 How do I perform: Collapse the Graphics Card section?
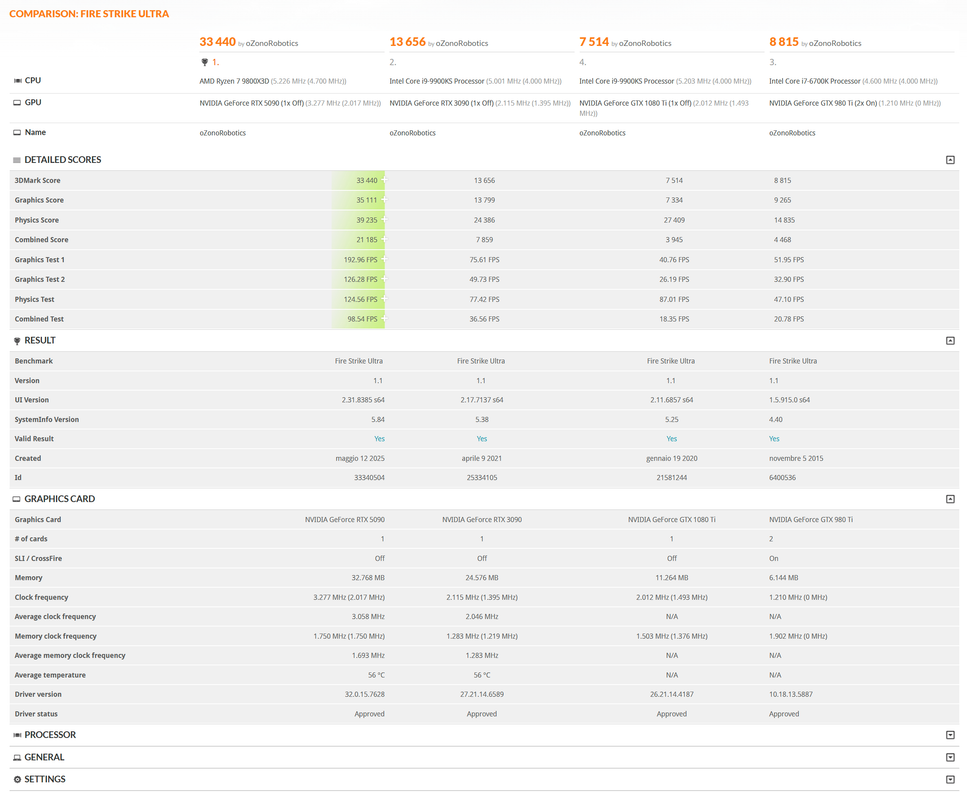(x=950, y=499)
